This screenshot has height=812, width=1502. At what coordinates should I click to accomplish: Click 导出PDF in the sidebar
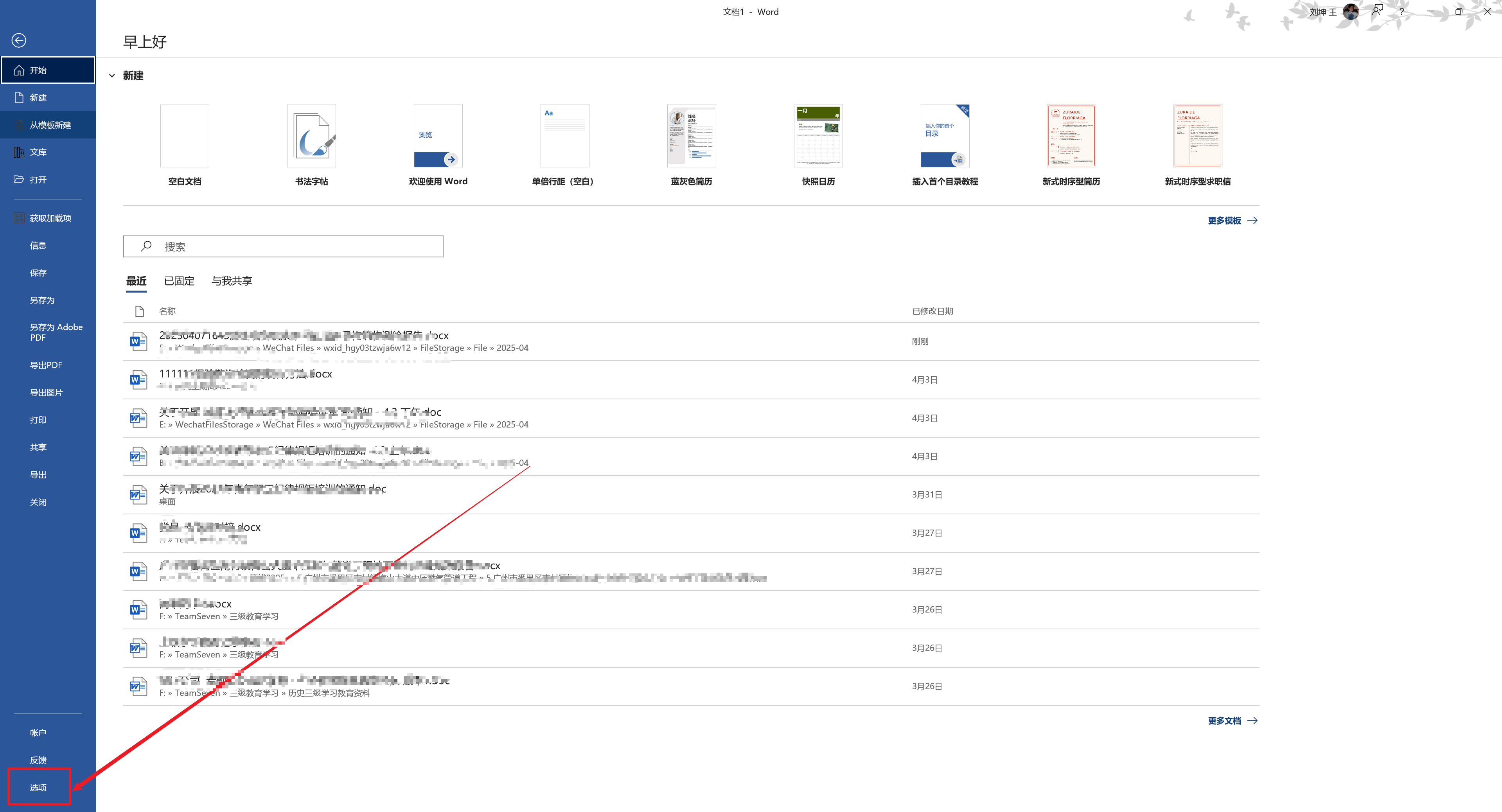pyautogui.click(x=48, y=365)
